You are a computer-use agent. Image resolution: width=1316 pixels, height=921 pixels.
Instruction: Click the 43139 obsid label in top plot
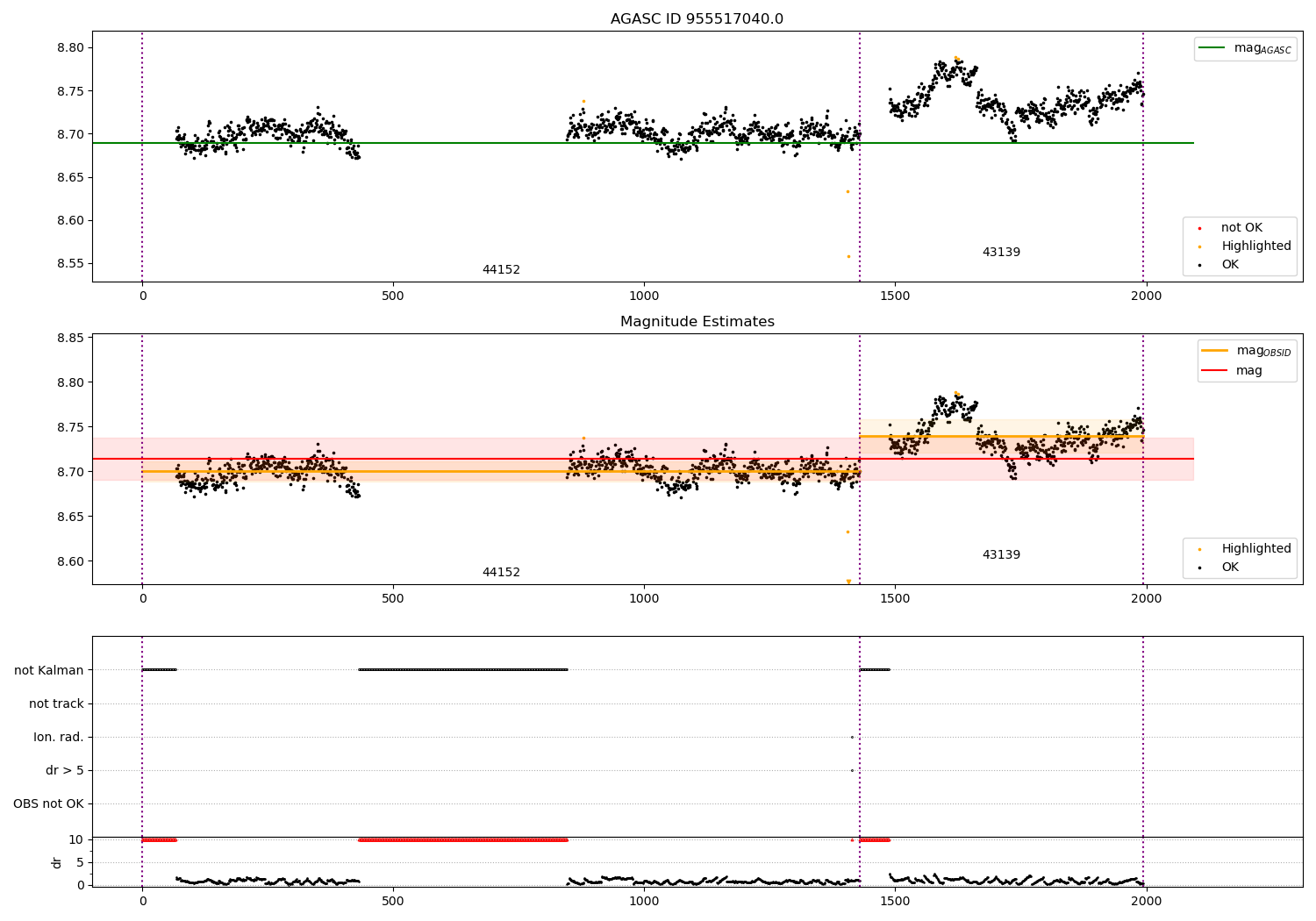(1001, 253)
